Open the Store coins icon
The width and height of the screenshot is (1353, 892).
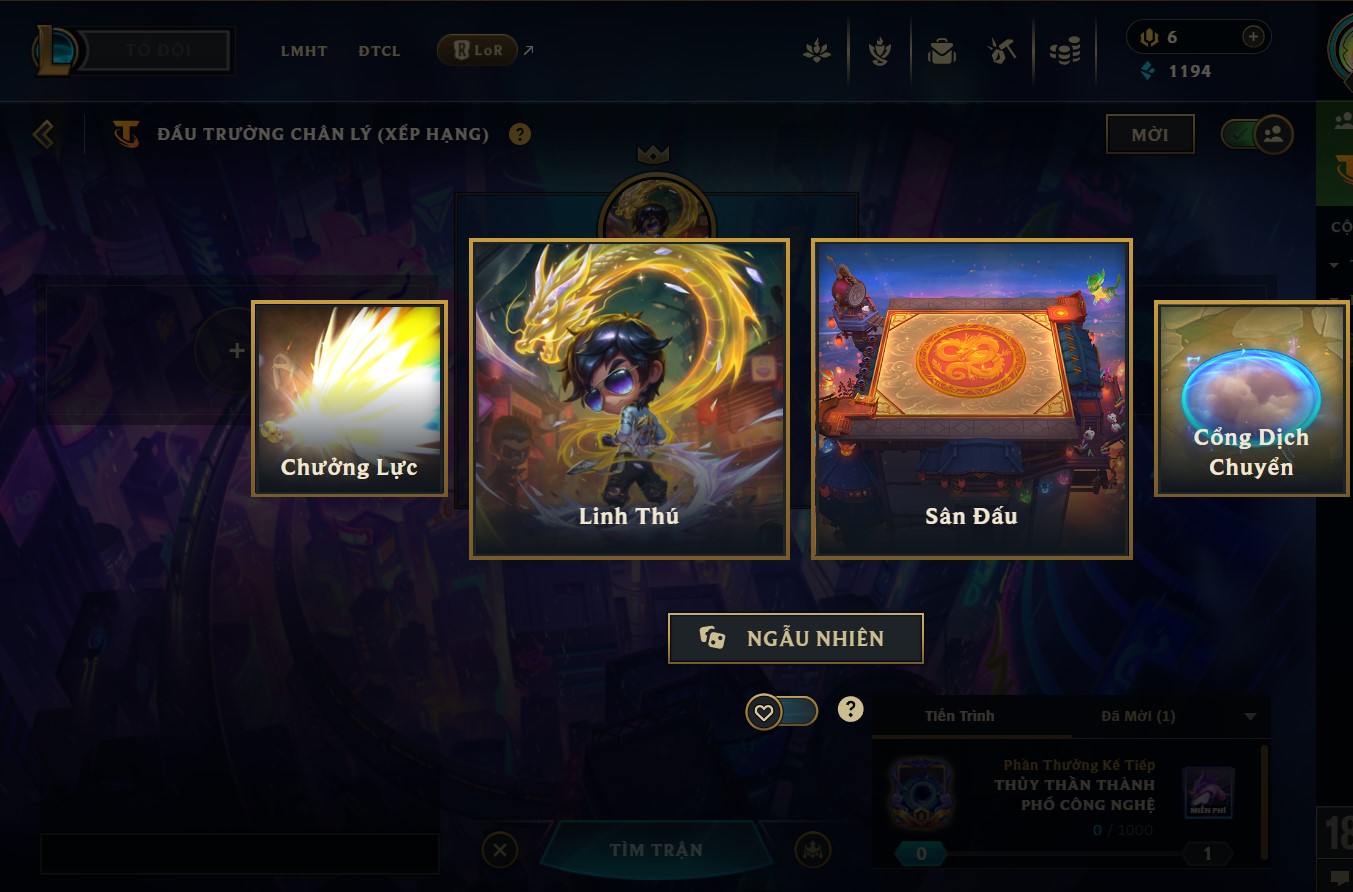pos(1065,51)
